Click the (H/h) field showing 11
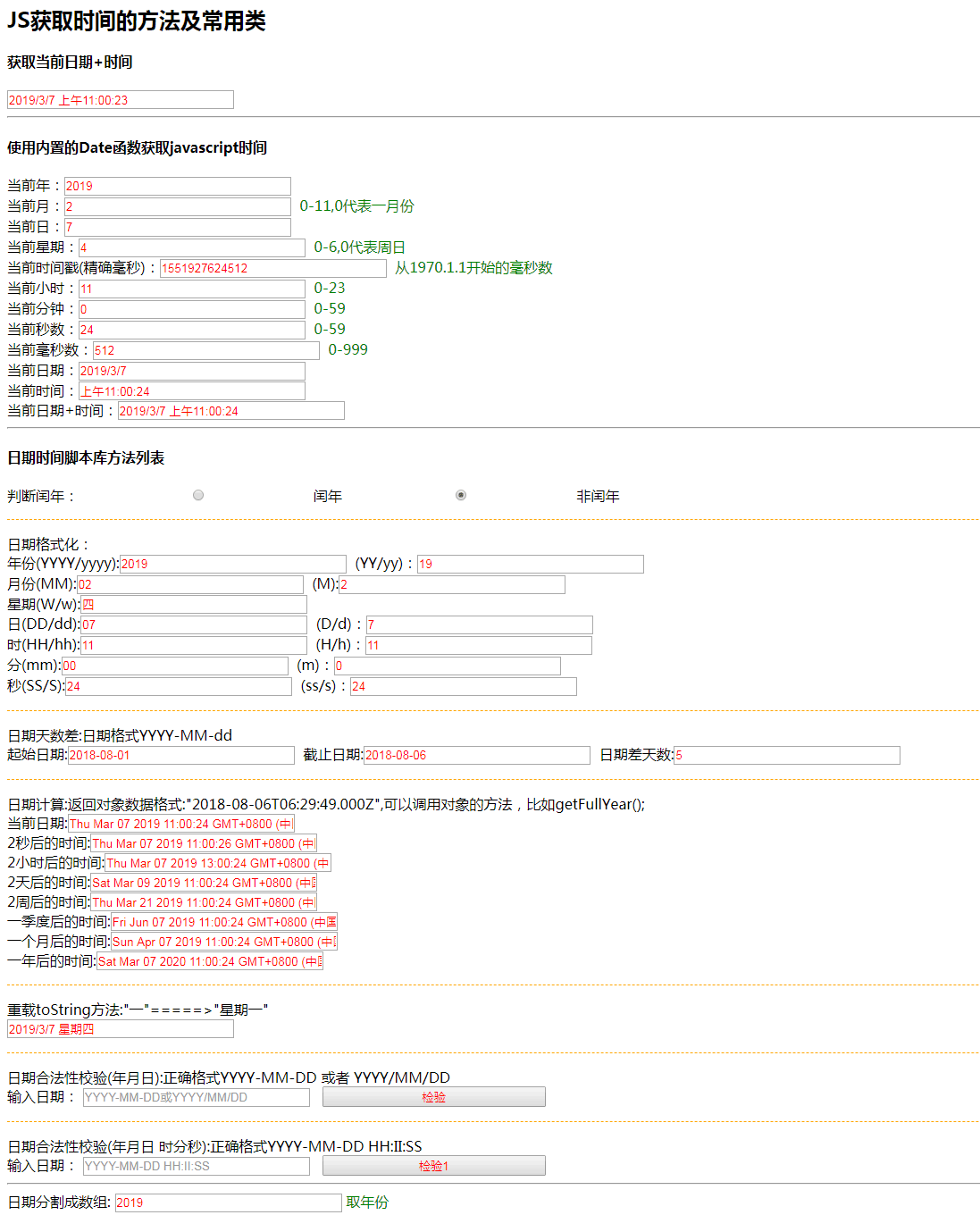This screenshot has width=980, height=1215. pos(479,645)
